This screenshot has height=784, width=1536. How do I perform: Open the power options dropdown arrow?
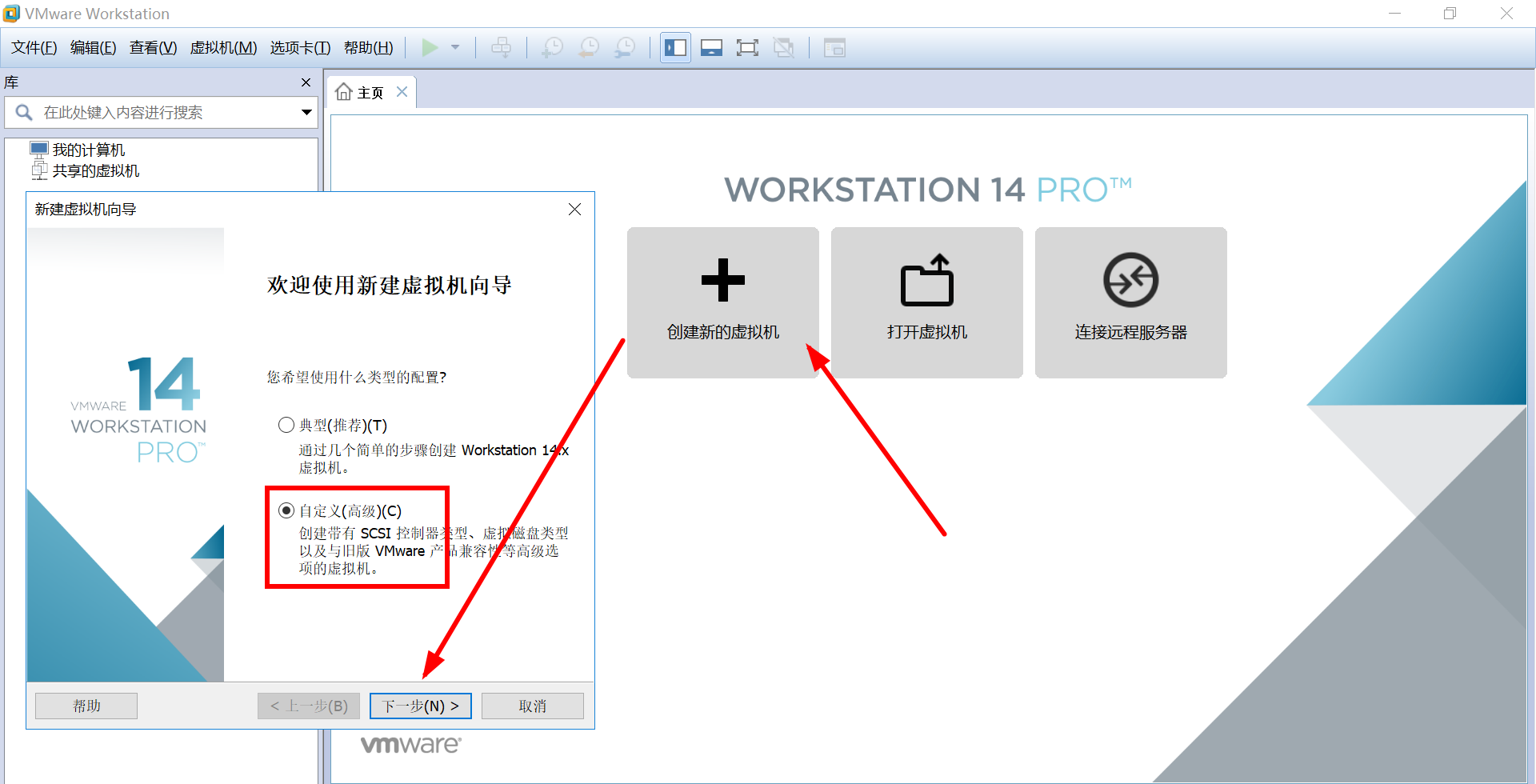455,48
